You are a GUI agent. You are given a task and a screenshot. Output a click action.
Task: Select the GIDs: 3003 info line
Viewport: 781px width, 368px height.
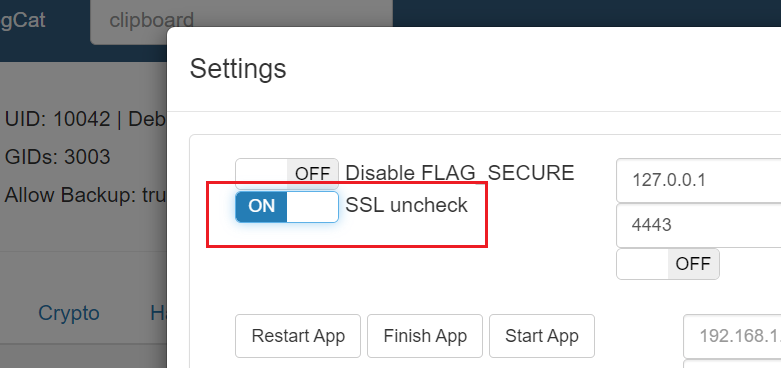point(57,157)
